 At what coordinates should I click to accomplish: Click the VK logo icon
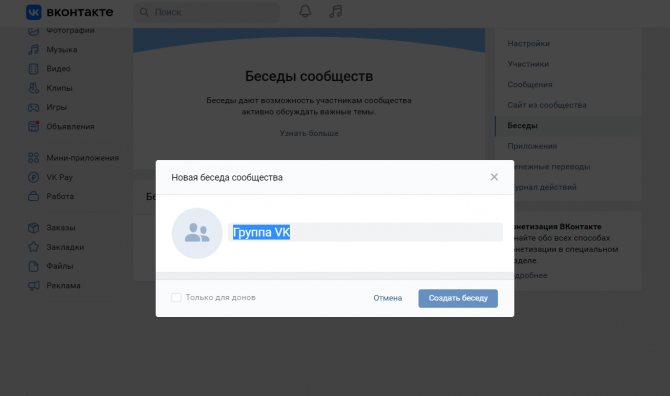pyautogui.click(x=34, y=12)
